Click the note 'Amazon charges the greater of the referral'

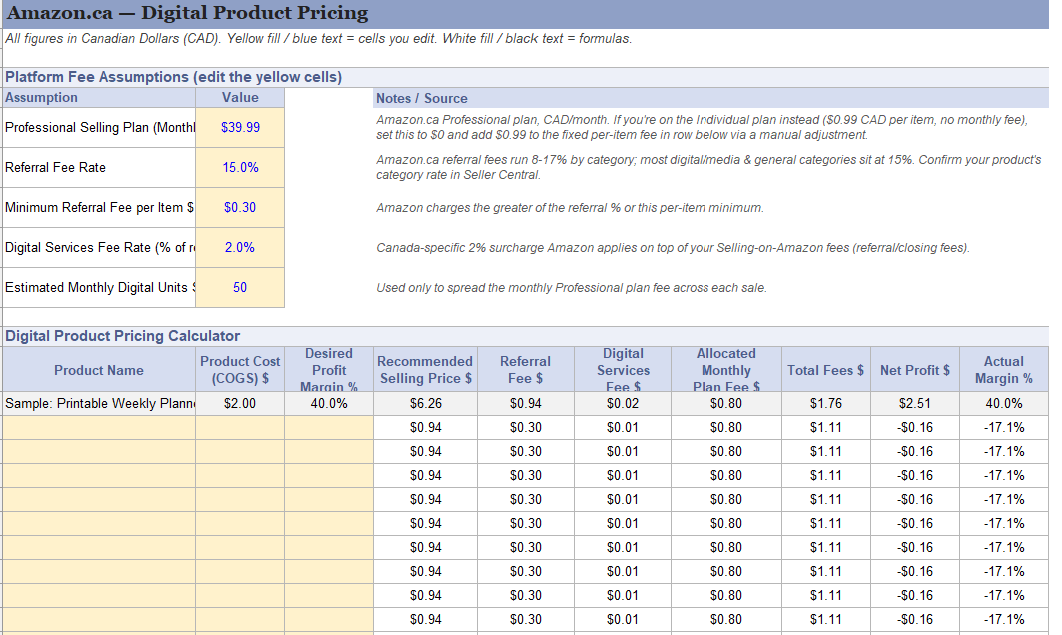point(570,208)
